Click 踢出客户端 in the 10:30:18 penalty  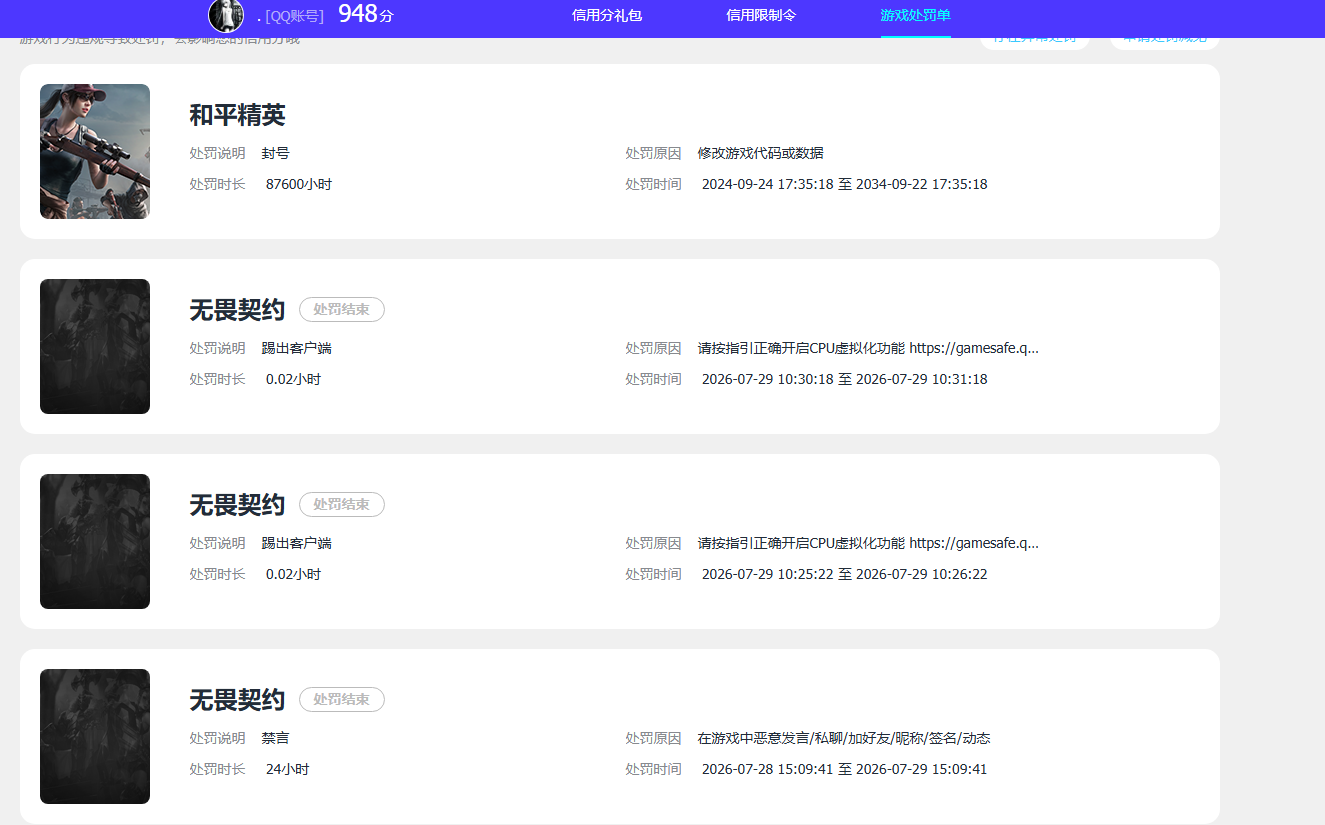[297, 348]
